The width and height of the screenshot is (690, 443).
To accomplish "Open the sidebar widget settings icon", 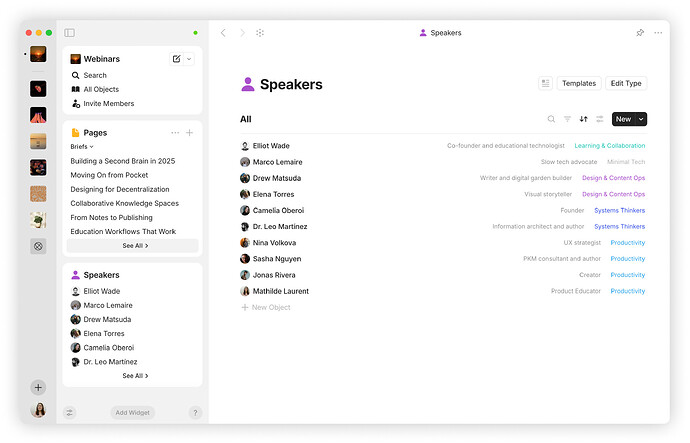I will coord(70,413).
